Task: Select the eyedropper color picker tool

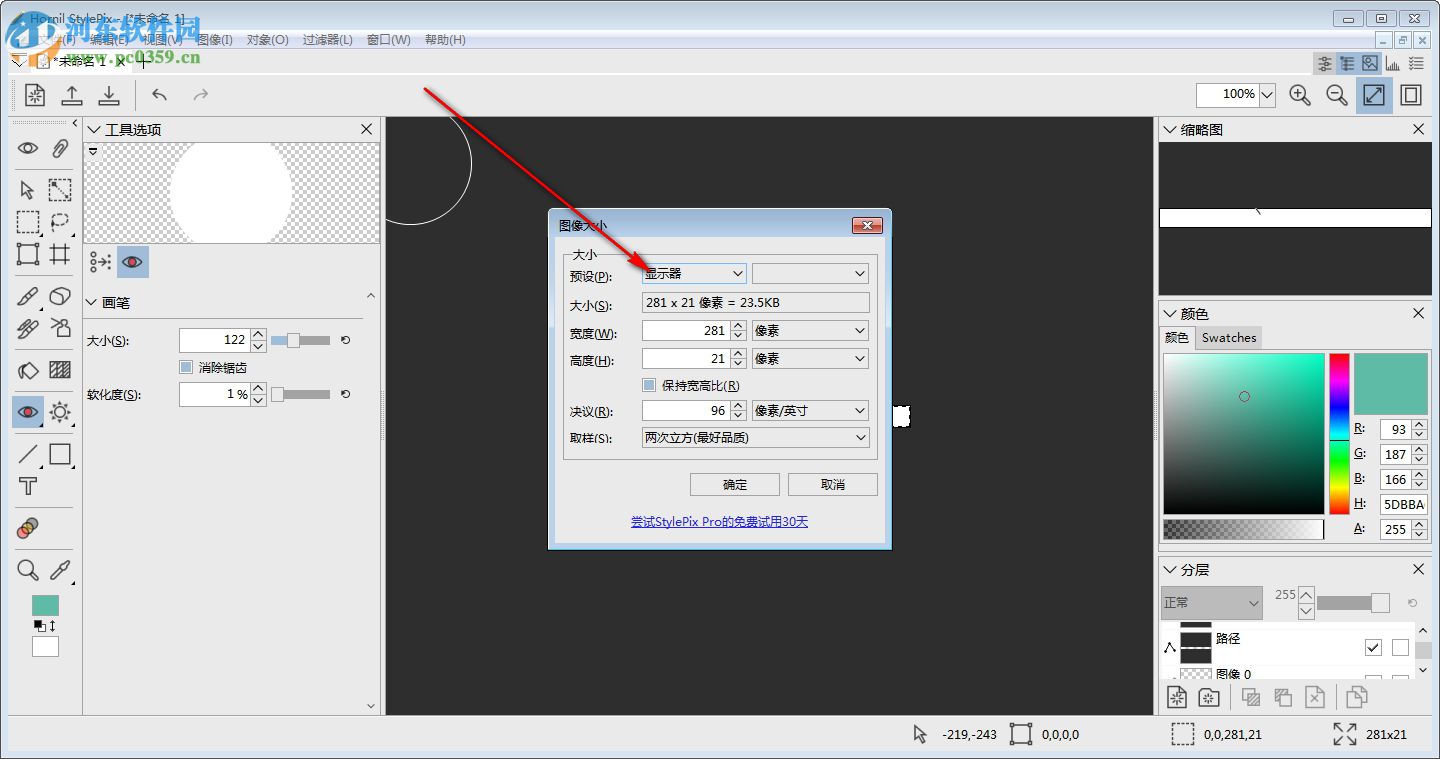Action: 60,570
